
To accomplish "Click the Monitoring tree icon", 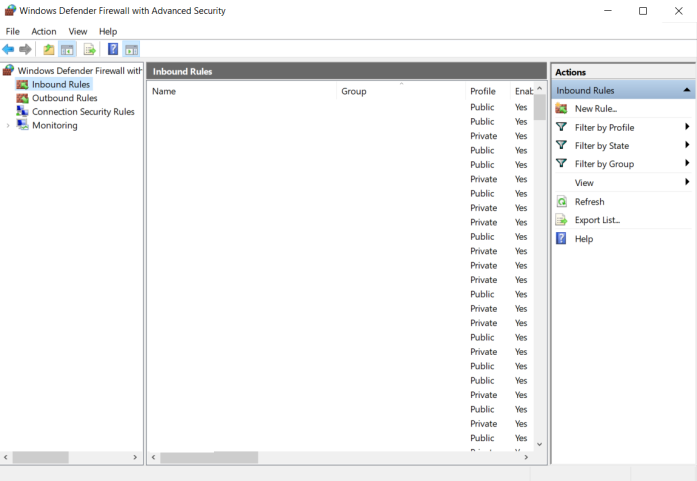I will 22,125.
